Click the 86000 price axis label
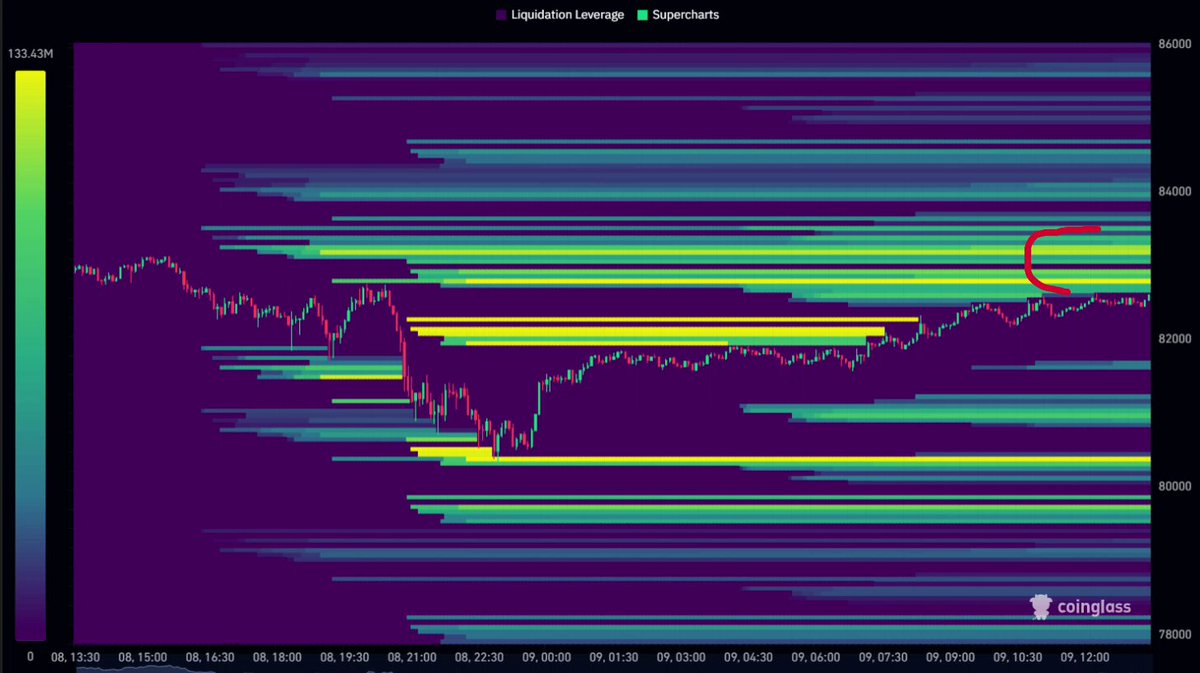The height and width of the screenshot is (673, 1200). click(x=1174, y=44)
